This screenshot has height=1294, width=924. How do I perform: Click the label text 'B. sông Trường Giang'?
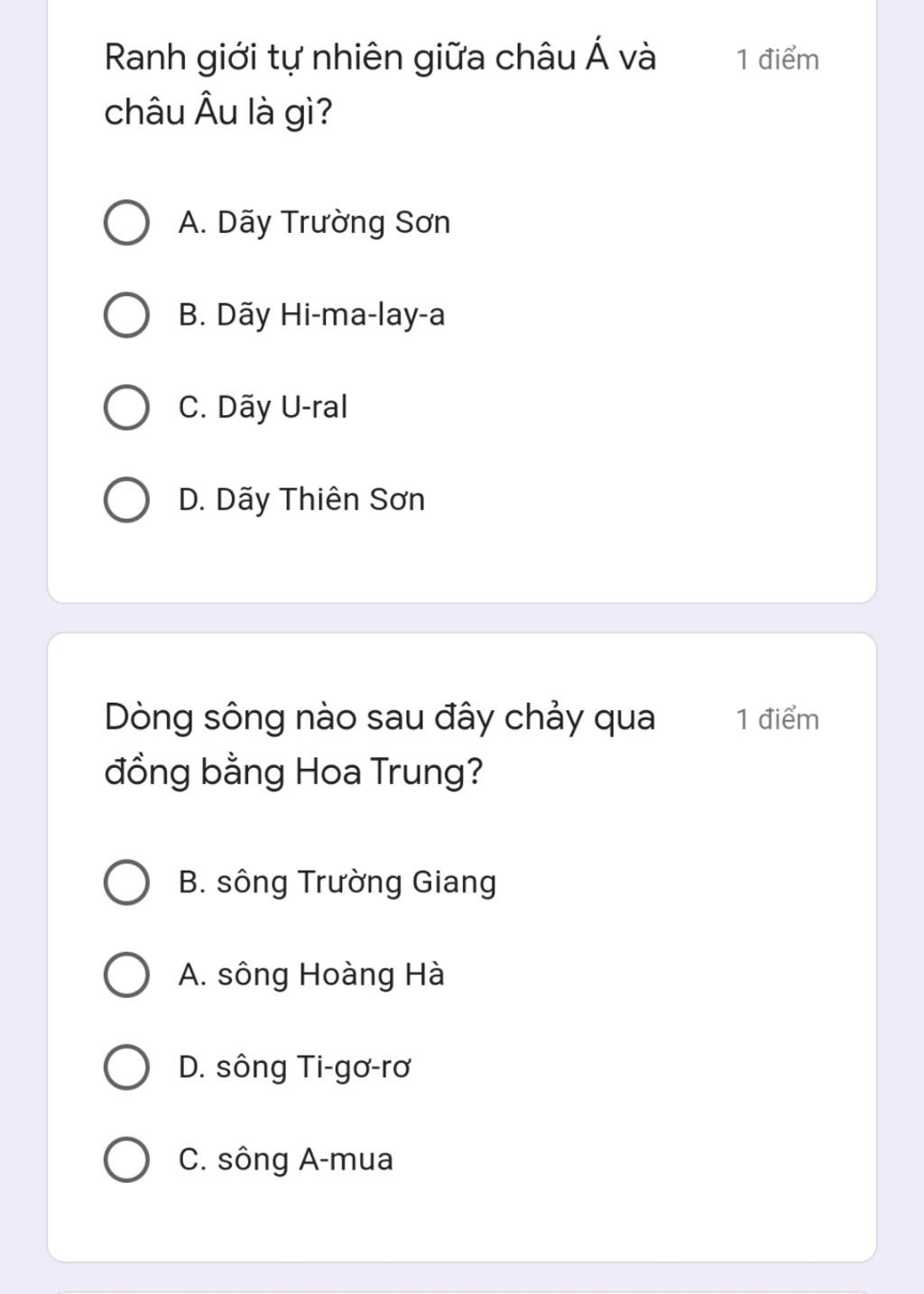click(337, 883)
